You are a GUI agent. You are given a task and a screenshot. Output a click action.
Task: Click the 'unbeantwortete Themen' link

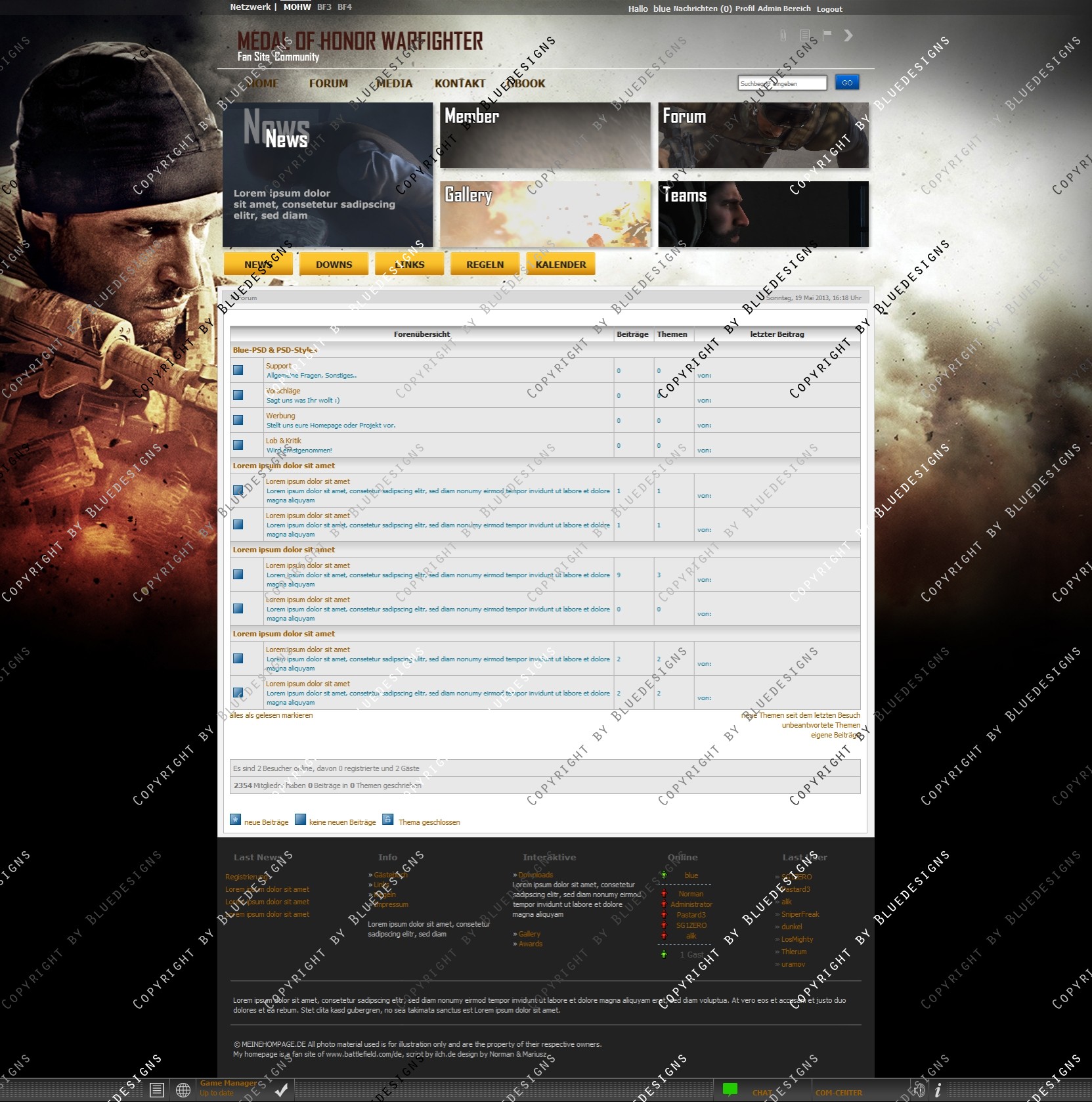(821, 725)
